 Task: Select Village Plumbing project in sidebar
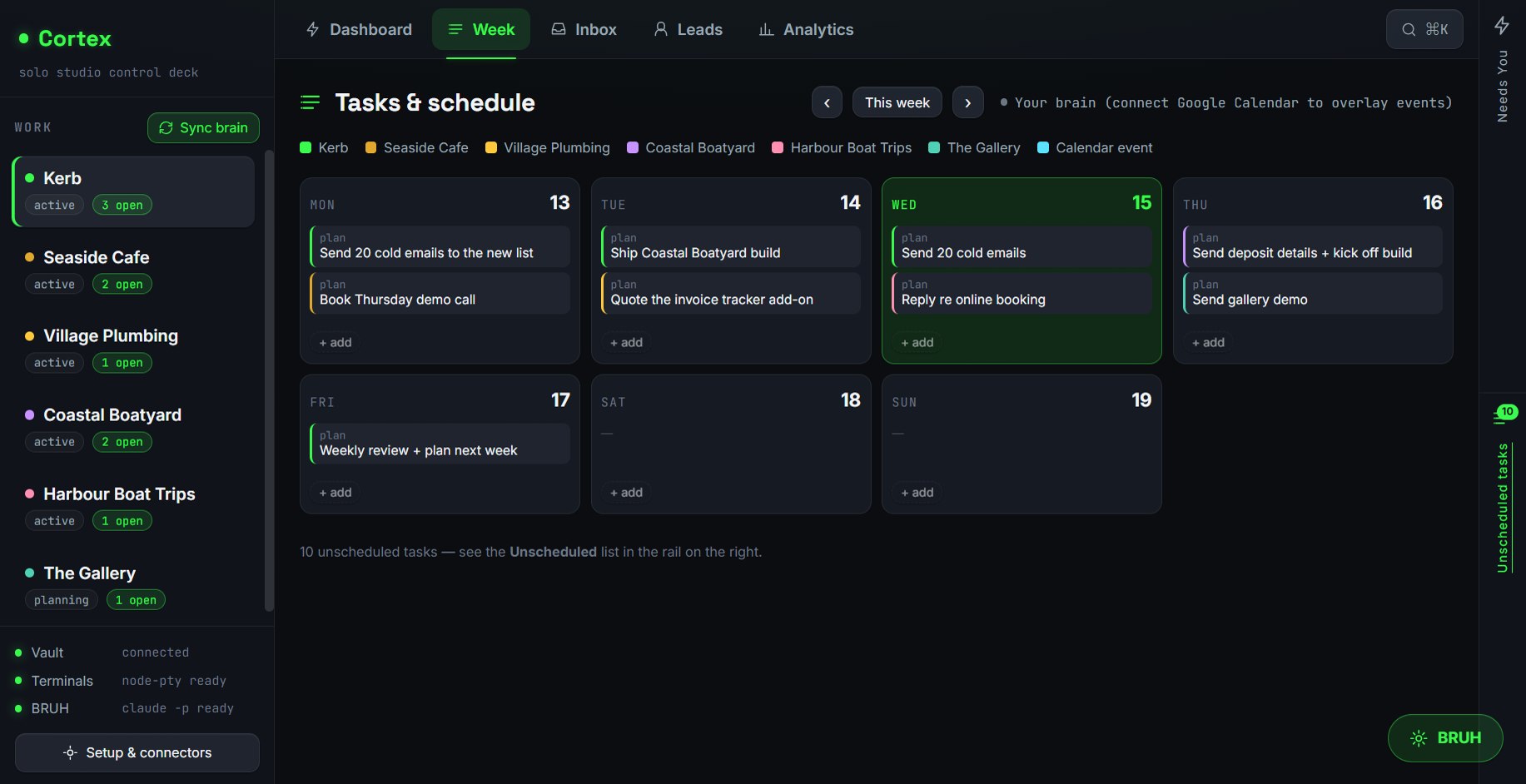(x=134, y=349)
